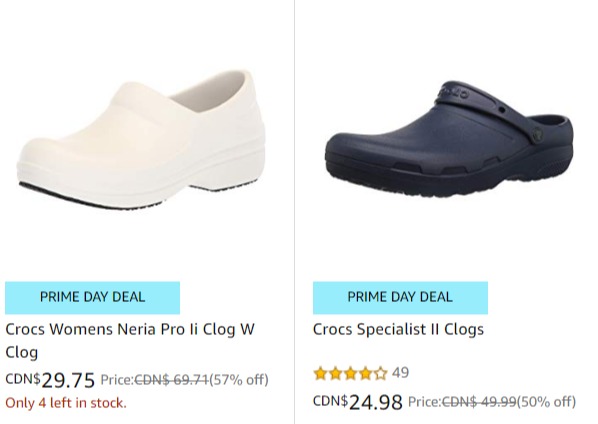
Task: Click the 50% off discount text
Action: [547, 402]
